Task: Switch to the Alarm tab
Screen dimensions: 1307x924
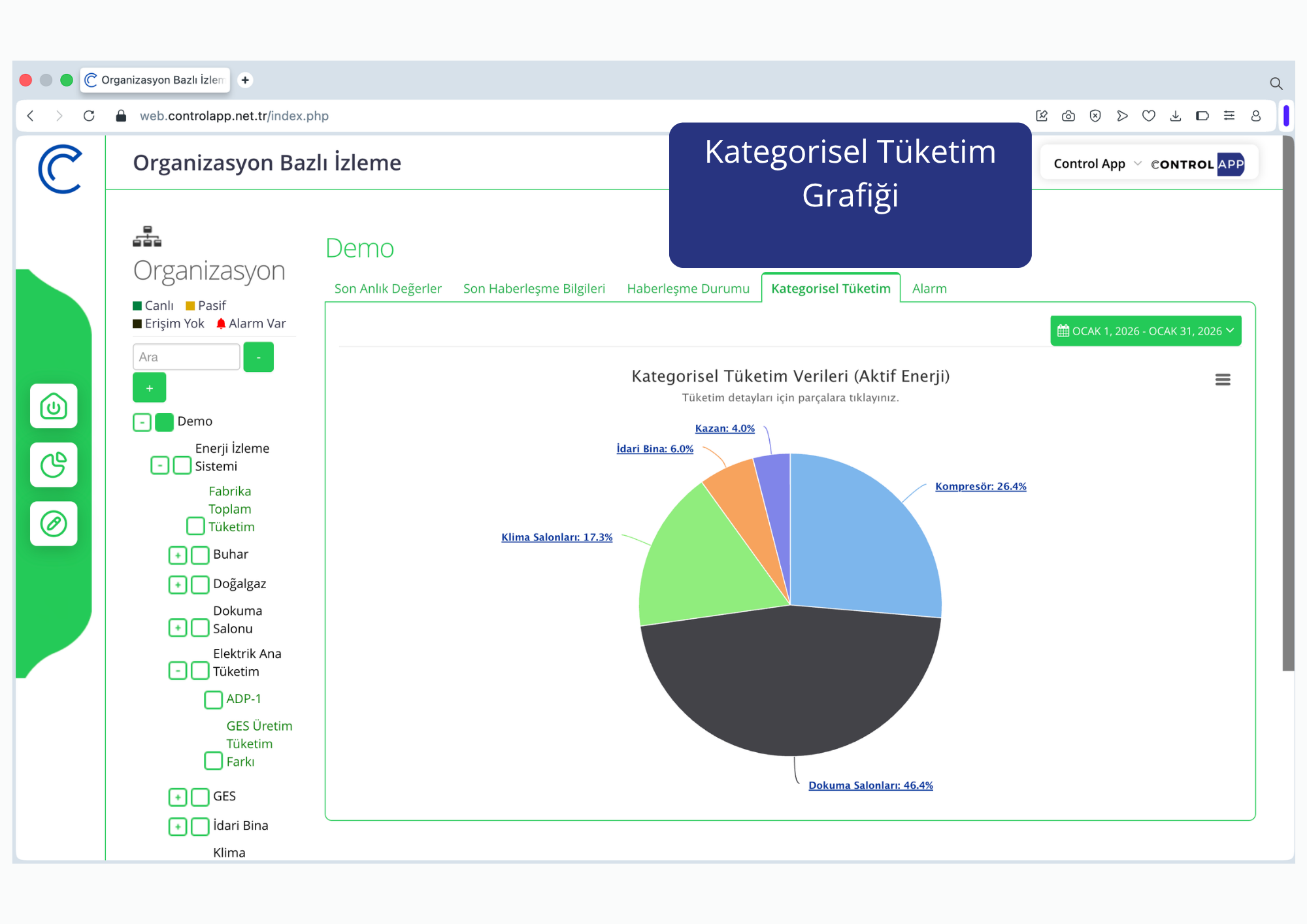Action: [929, 288]
